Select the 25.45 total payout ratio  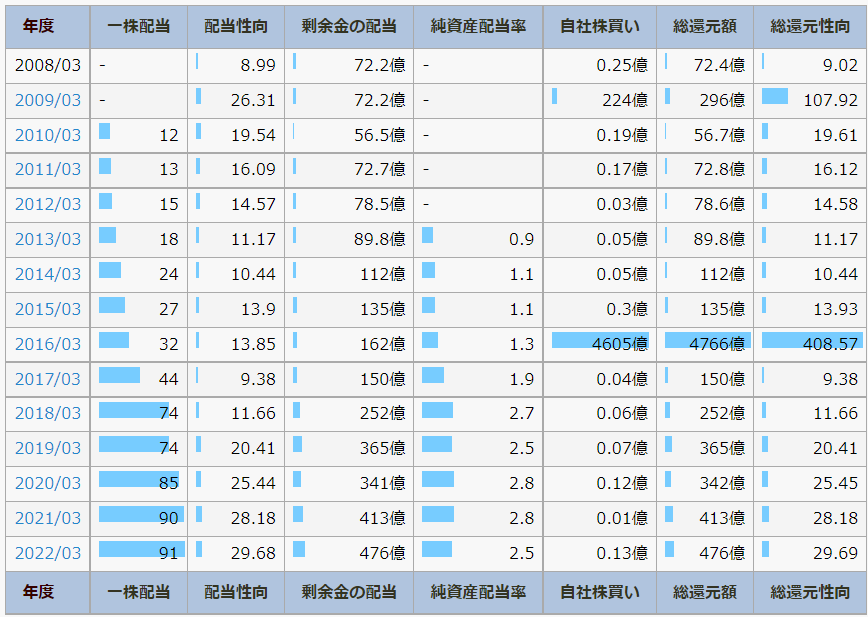pyautogui.click(x=835, y=483)
